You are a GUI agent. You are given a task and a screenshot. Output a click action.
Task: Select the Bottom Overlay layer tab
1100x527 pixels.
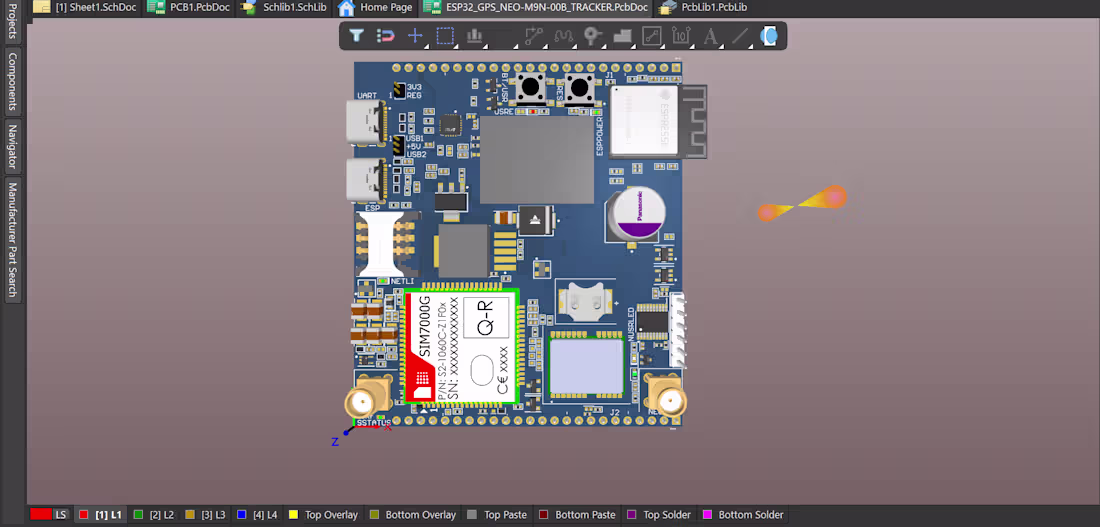412,514
